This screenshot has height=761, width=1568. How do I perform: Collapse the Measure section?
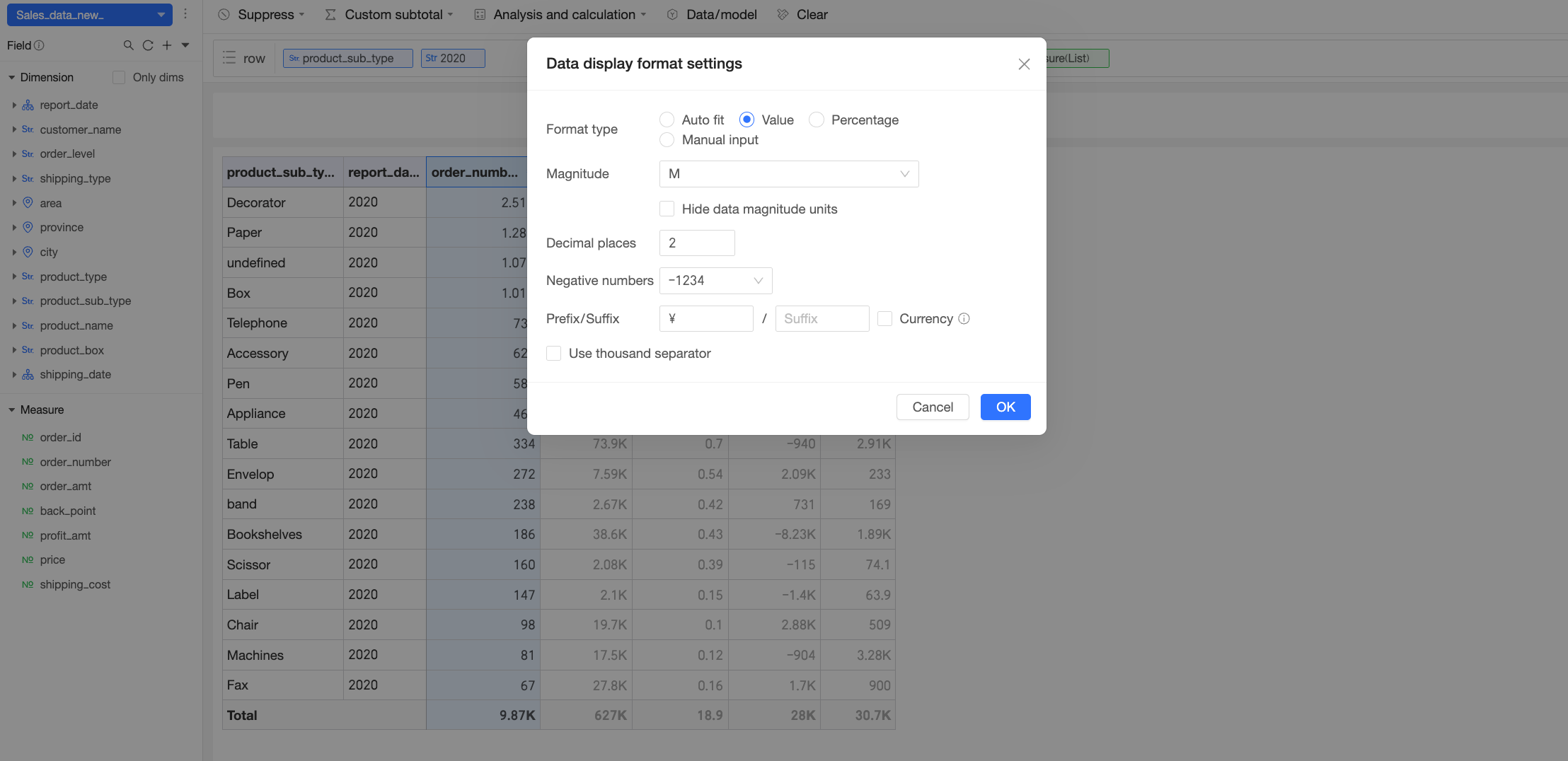coord(11,409)
